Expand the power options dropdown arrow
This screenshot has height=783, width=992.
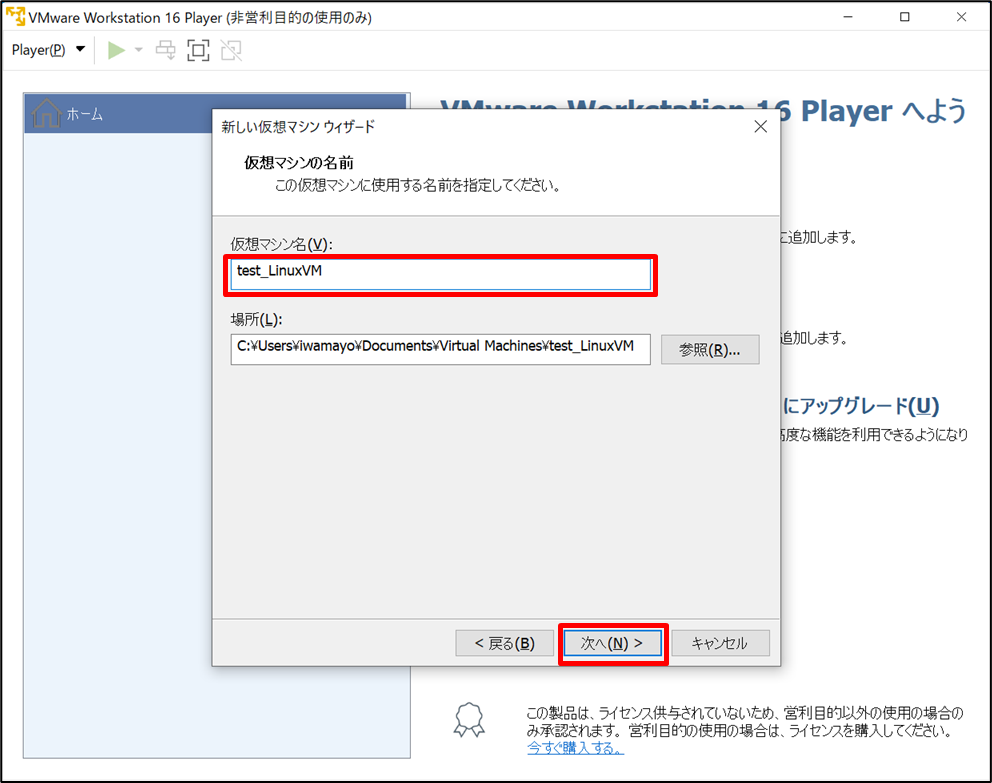click(x=139, y=50)
